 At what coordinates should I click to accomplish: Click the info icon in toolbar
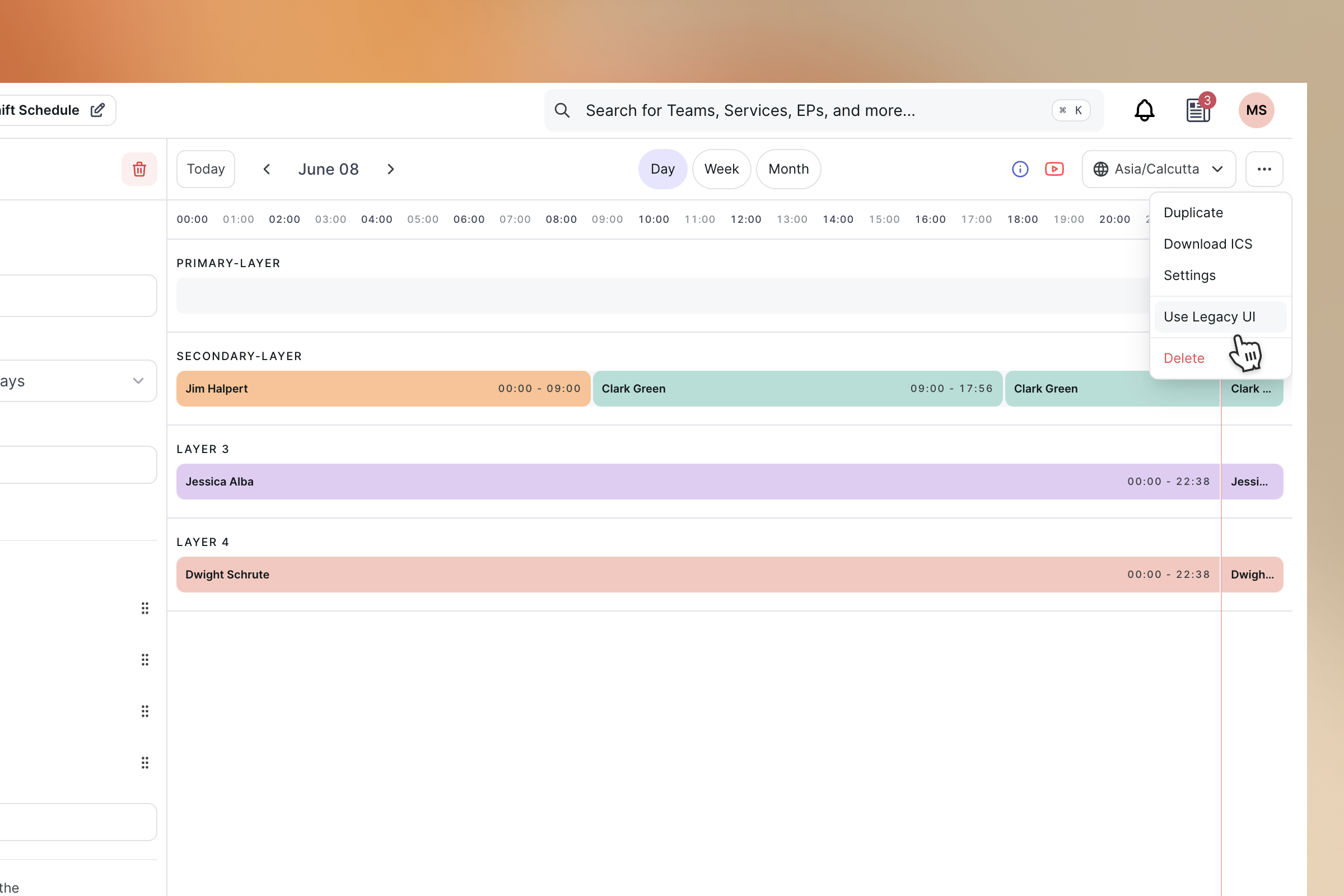click(x=1021, y=168)
